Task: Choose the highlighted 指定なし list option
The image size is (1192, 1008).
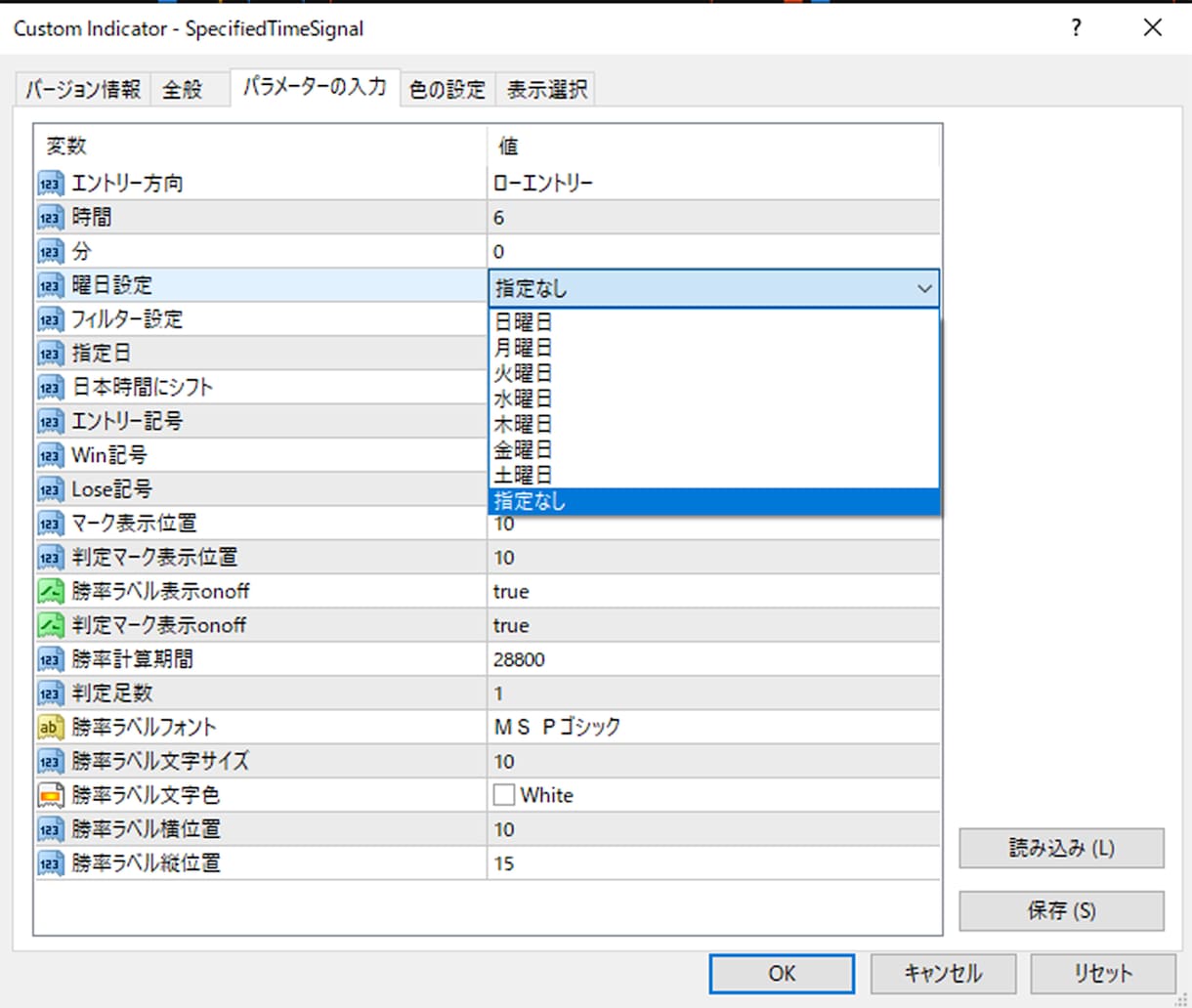Action: click(713, 501)
